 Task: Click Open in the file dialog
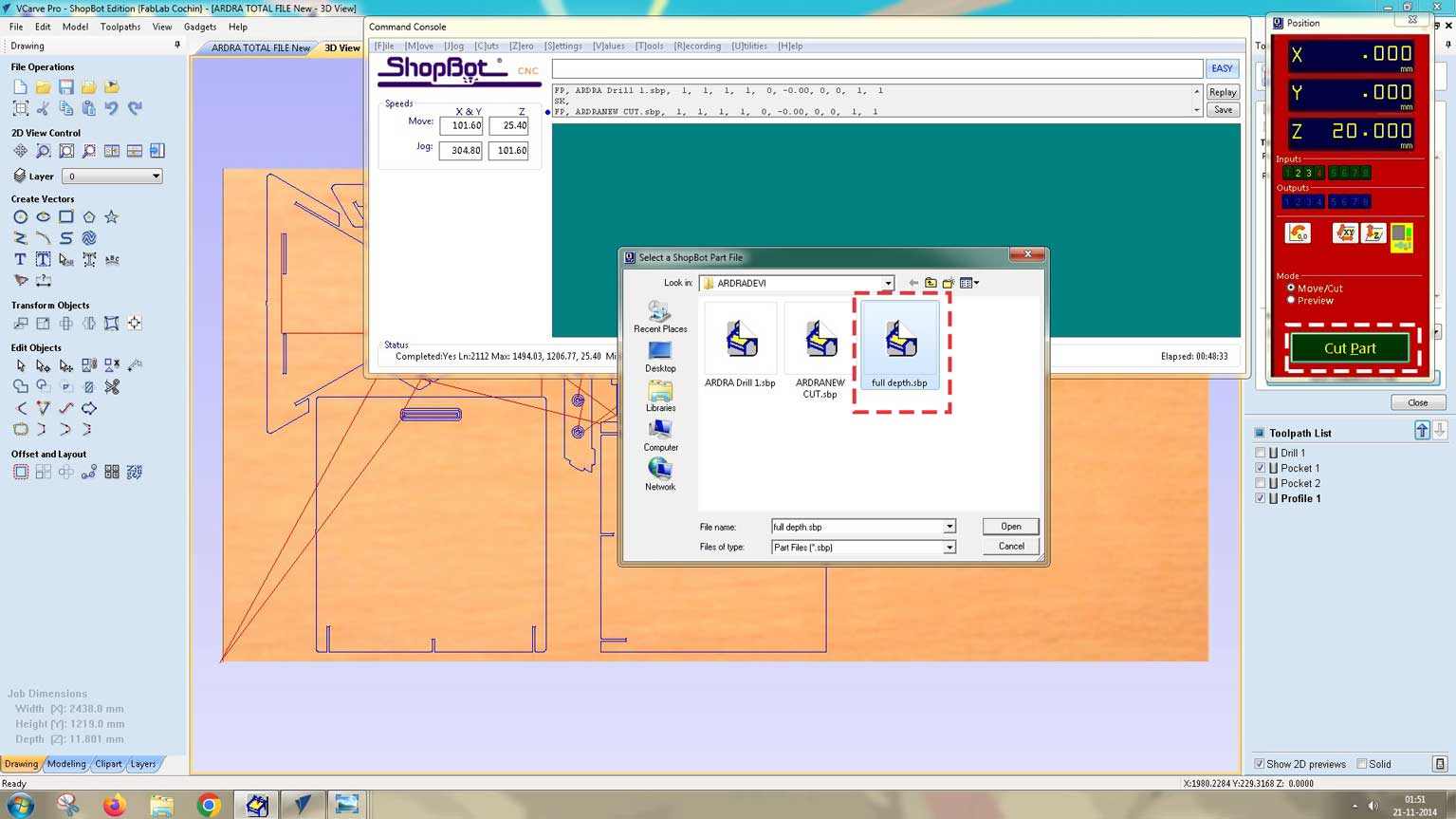click(1011, 527)
